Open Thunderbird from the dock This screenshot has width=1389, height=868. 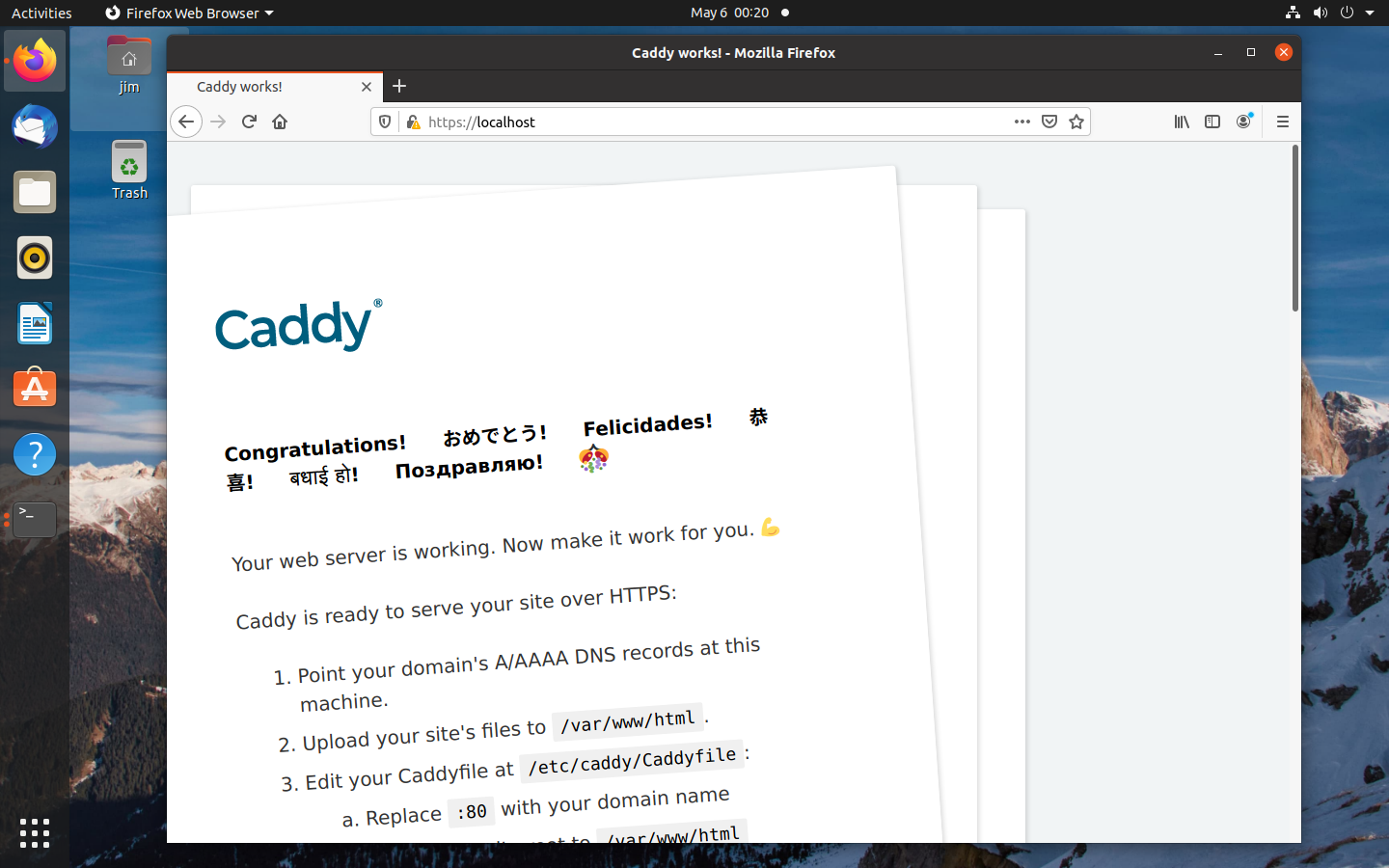(x=34, y=126)
